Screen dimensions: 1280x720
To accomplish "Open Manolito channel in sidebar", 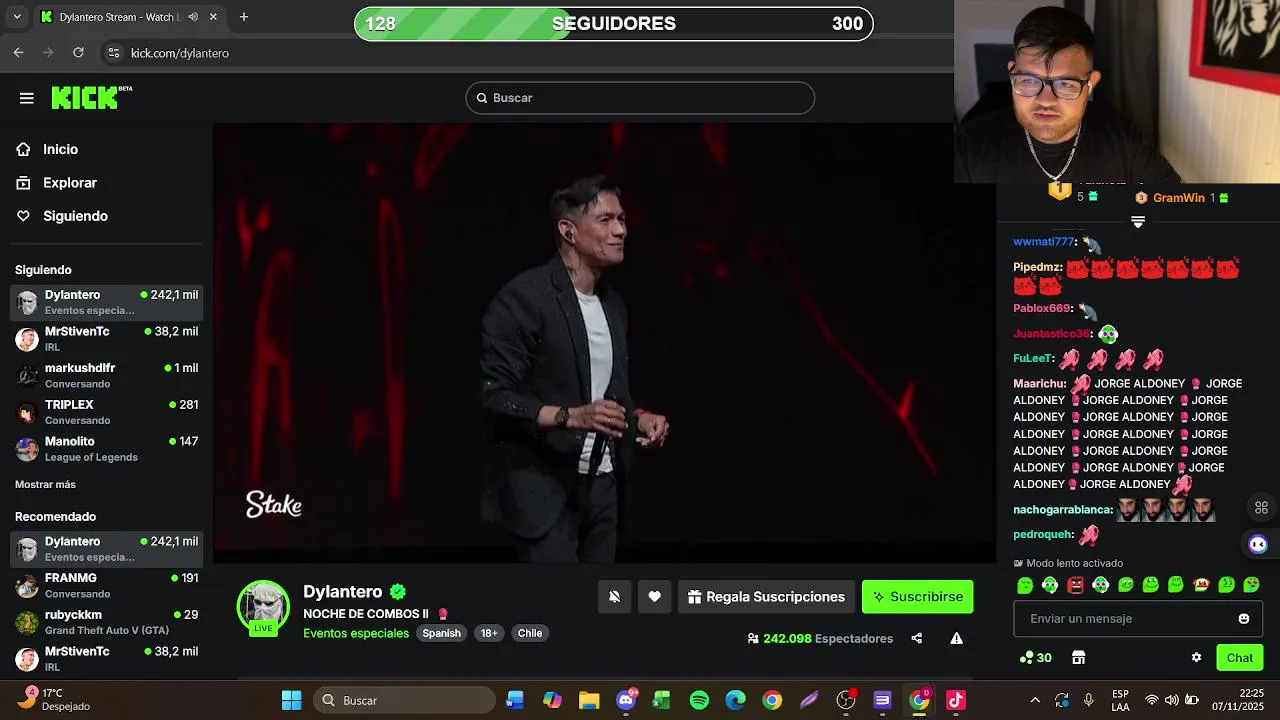I will click(x=106, y=448).
